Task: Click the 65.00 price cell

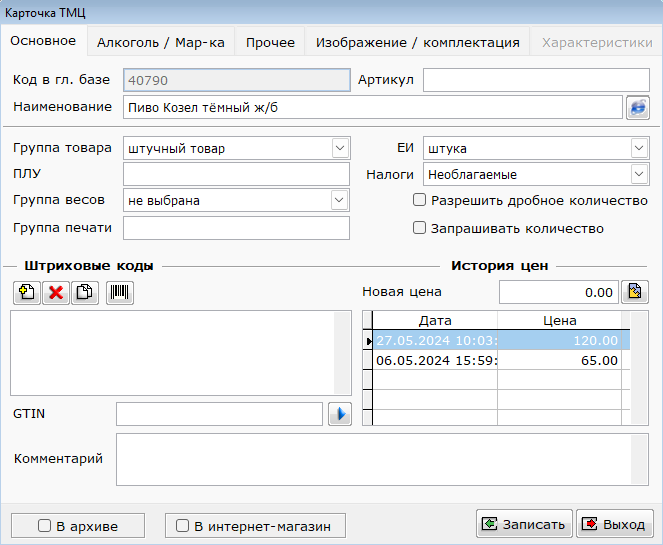Action: 559,360
